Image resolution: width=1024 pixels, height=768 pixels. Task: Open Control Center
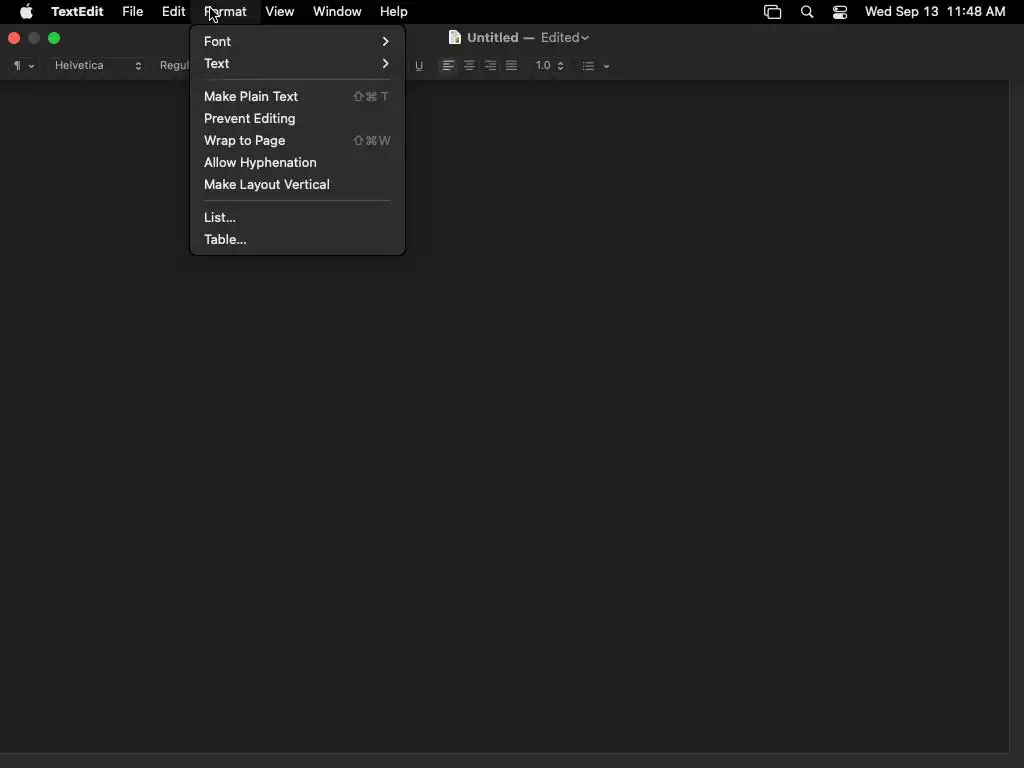point(840,12)
